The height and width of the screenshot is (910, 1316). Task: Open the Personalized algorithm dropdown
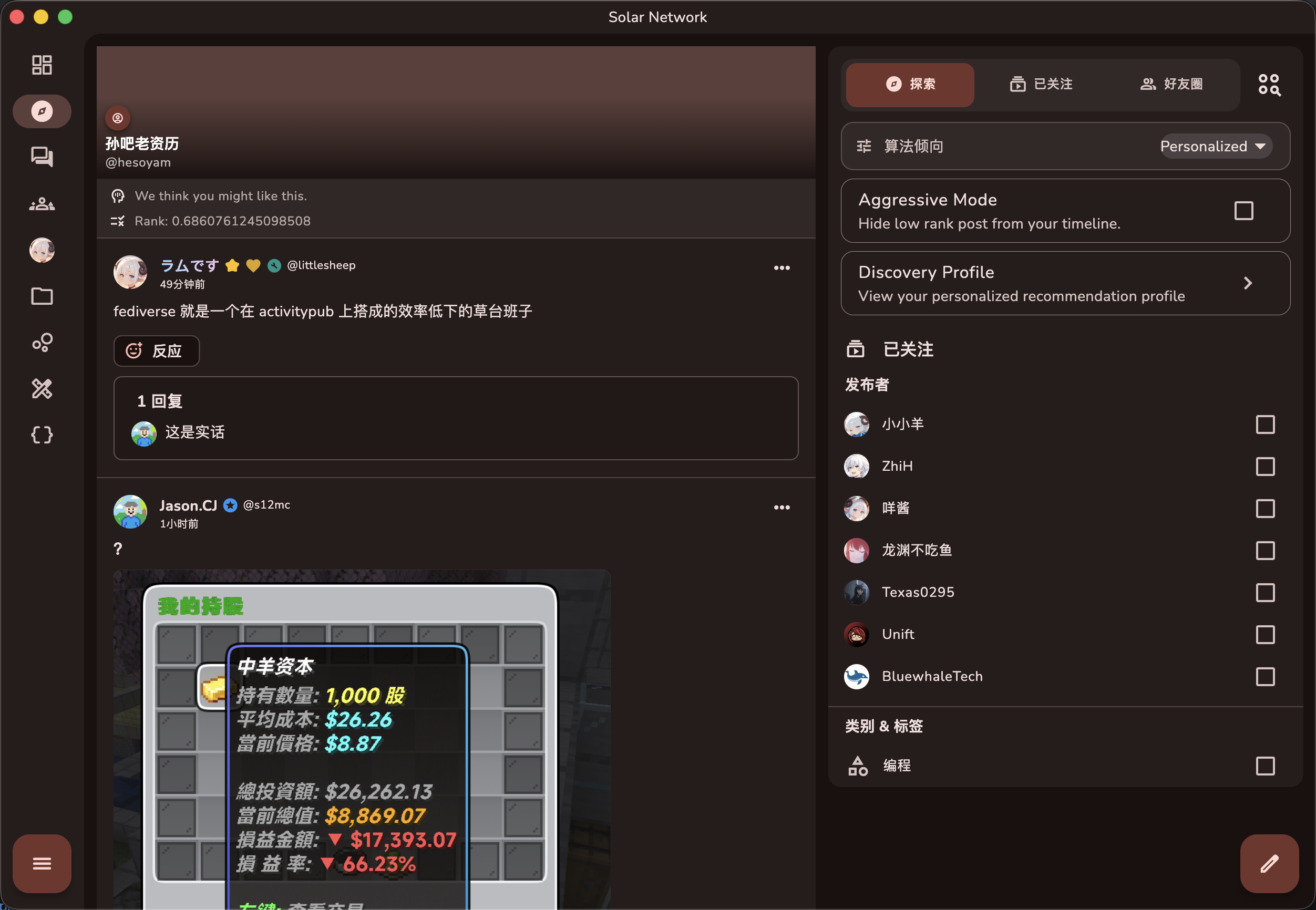[1215, 147]
